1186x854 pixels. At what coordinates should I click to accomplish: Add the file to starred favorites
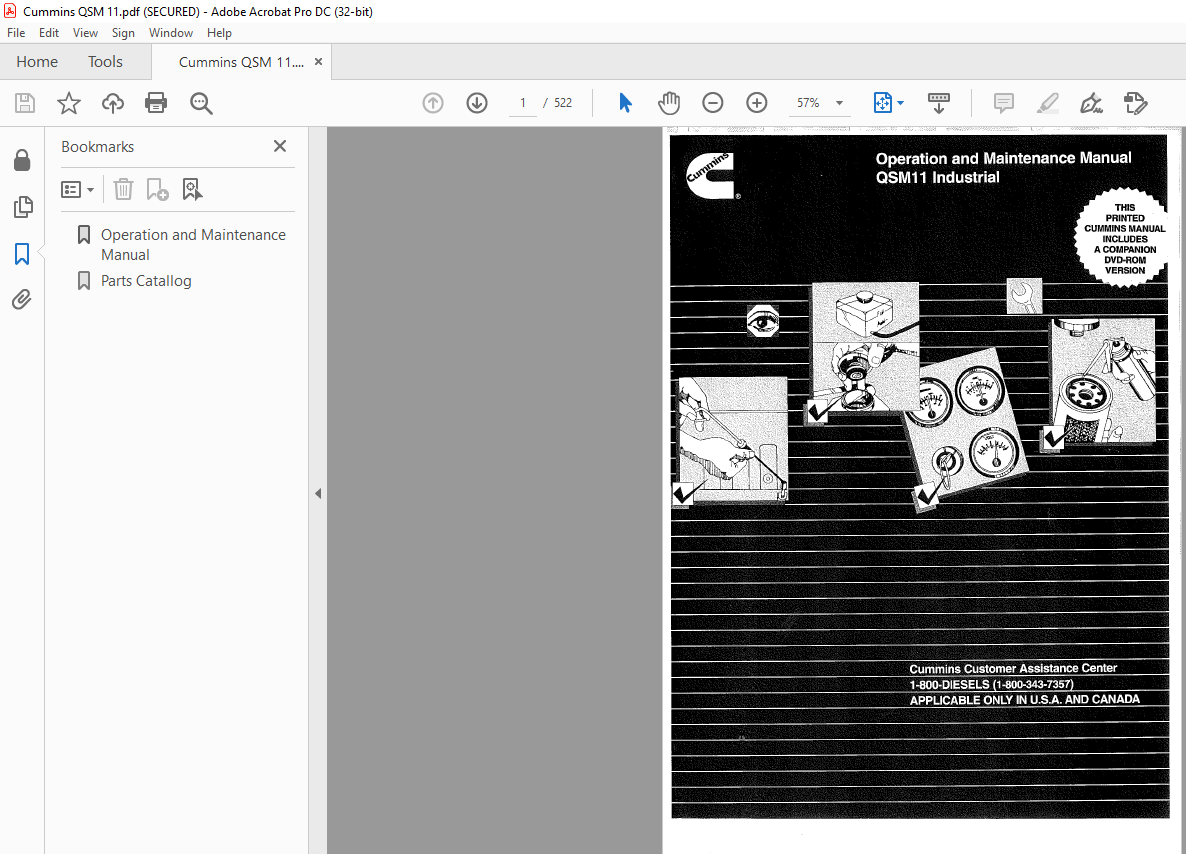69,103
